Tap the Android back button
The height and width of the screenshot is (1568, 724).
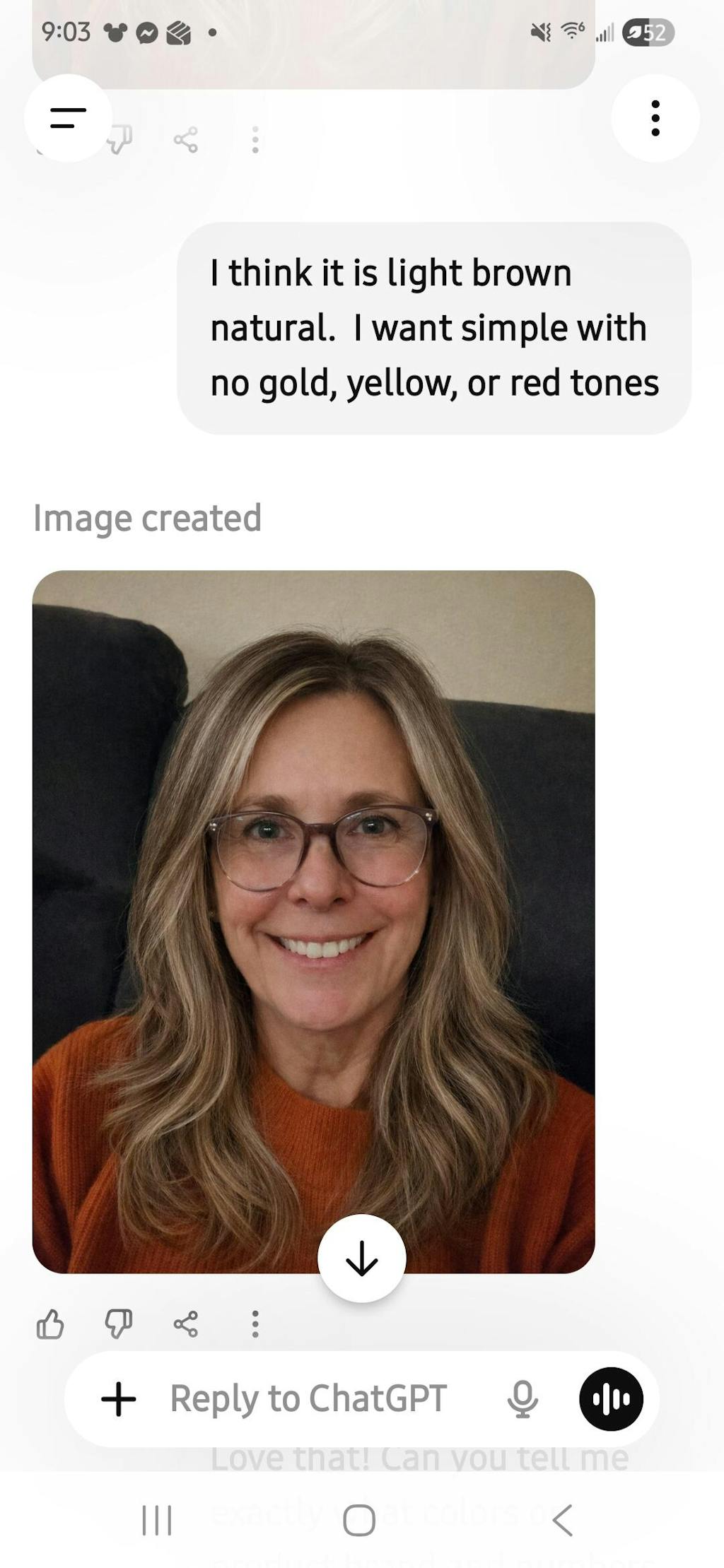562,1521
